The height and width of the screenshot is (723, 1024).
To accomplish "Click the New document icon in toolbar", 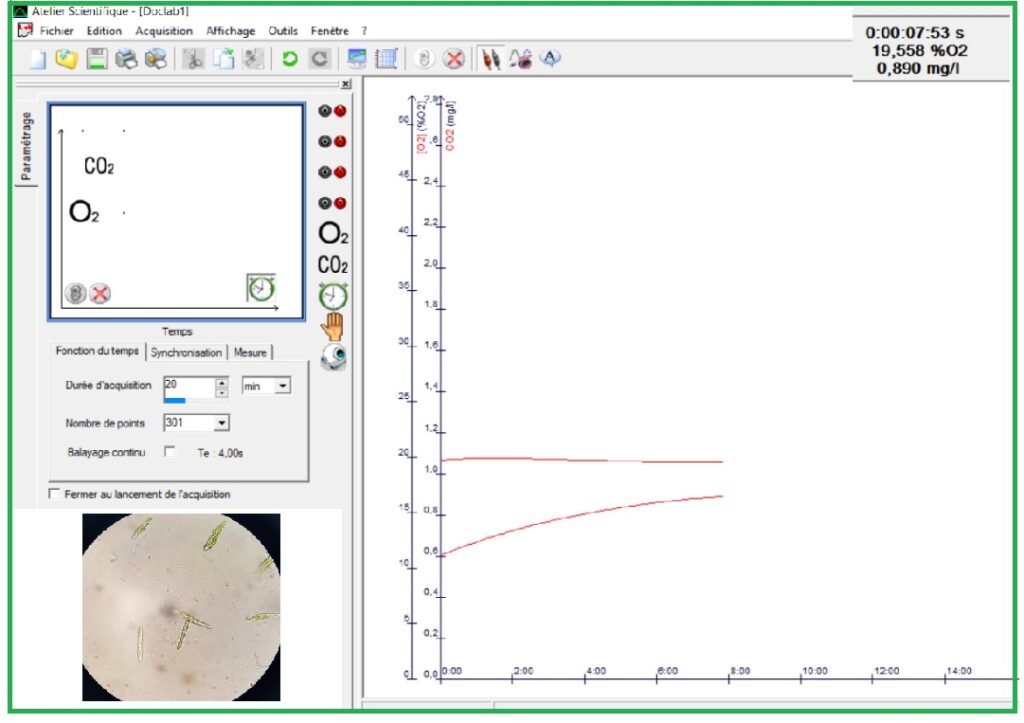I will (37, 59).
